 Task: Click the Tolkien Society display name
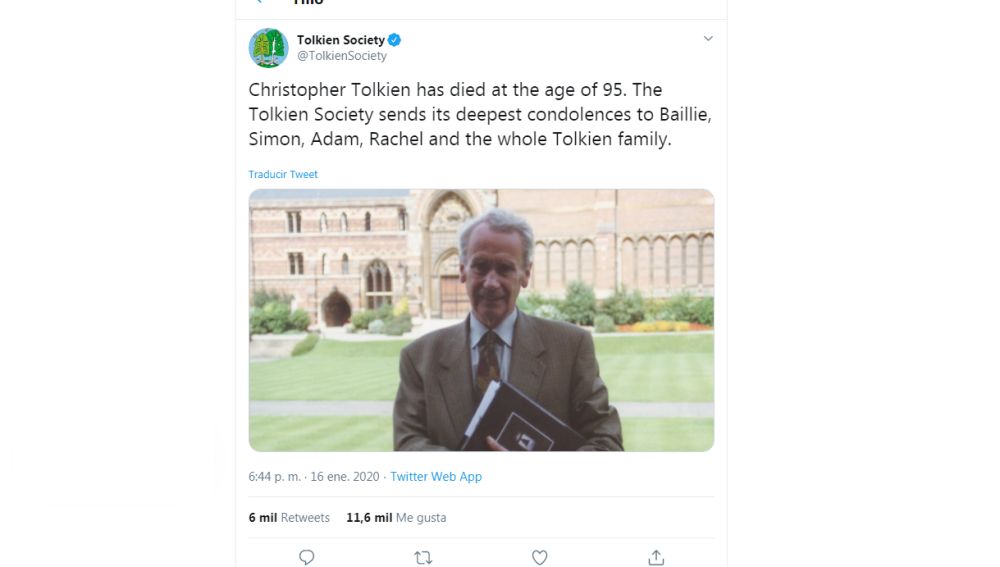coord(340,40)
